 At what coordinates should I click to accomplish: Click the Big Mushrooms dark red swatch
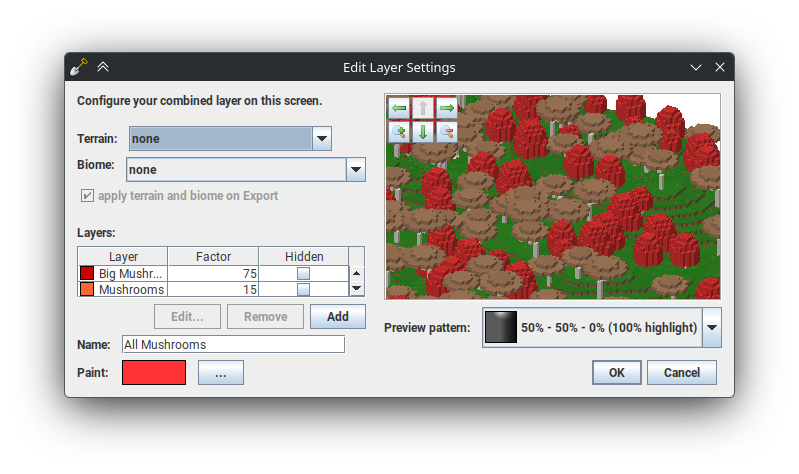(x=87, y=273)
